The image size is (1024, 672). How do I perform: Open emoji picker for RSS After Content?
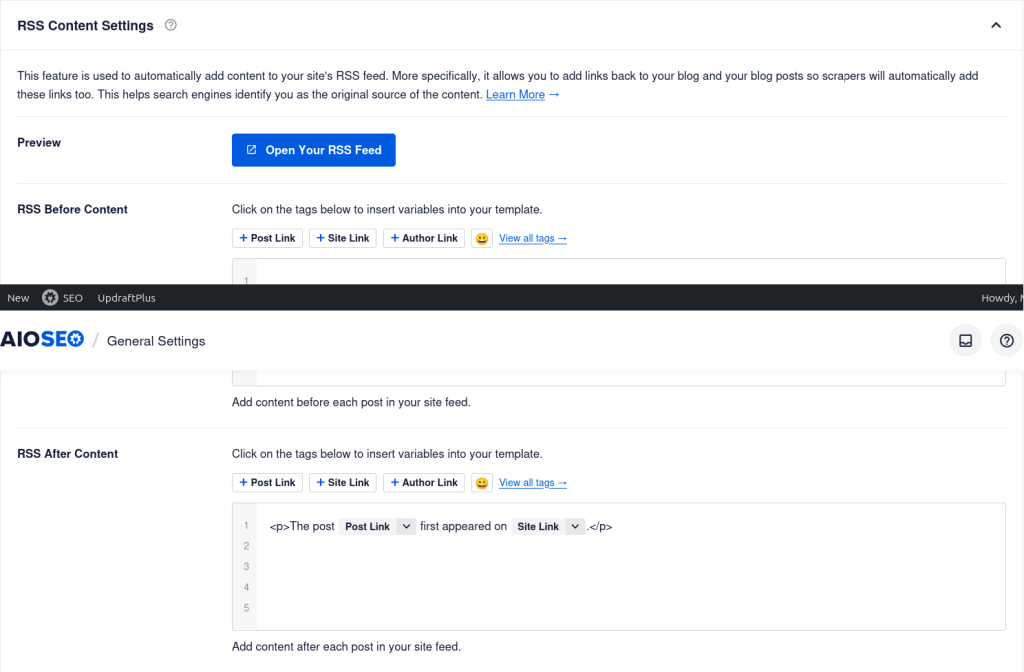pos(482,482)
